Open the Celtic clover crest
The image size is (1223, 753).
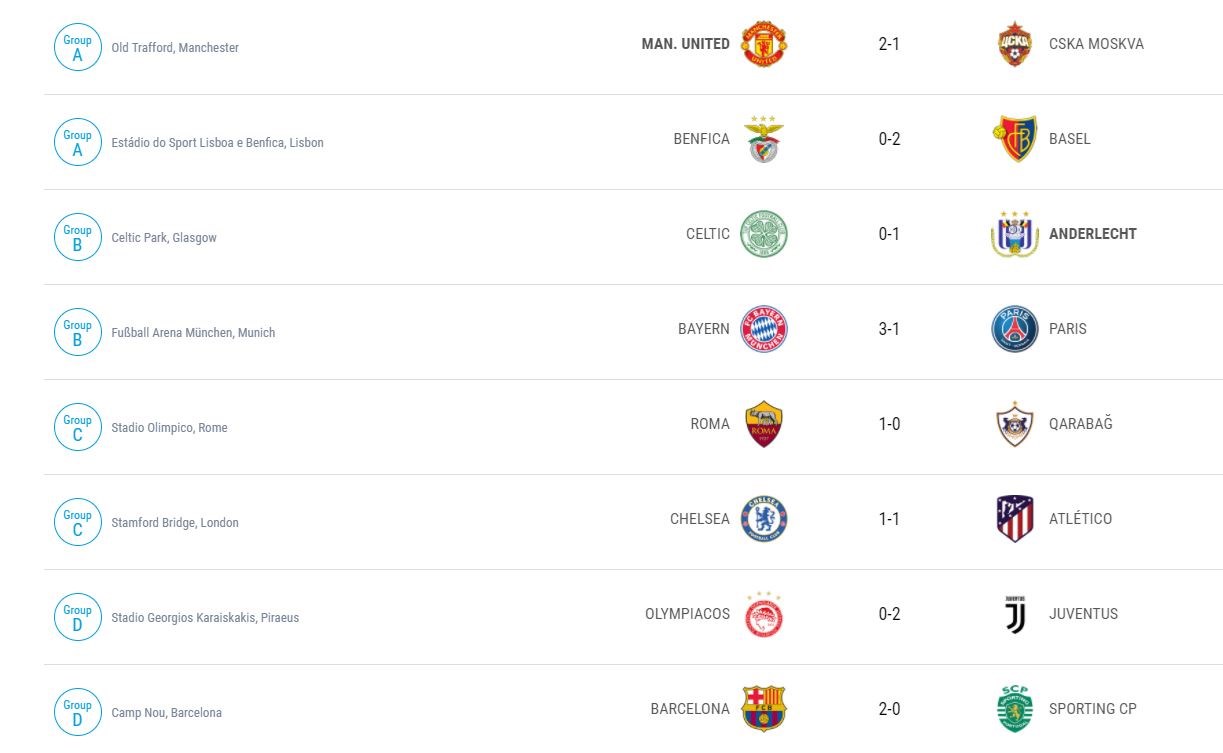click(764, 234)
